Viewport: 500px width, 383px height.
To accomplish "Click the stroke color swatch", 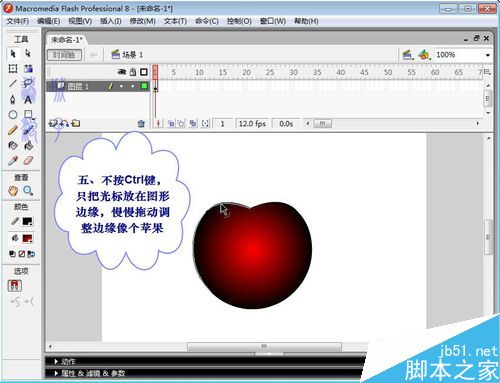I will coord(27,221).
